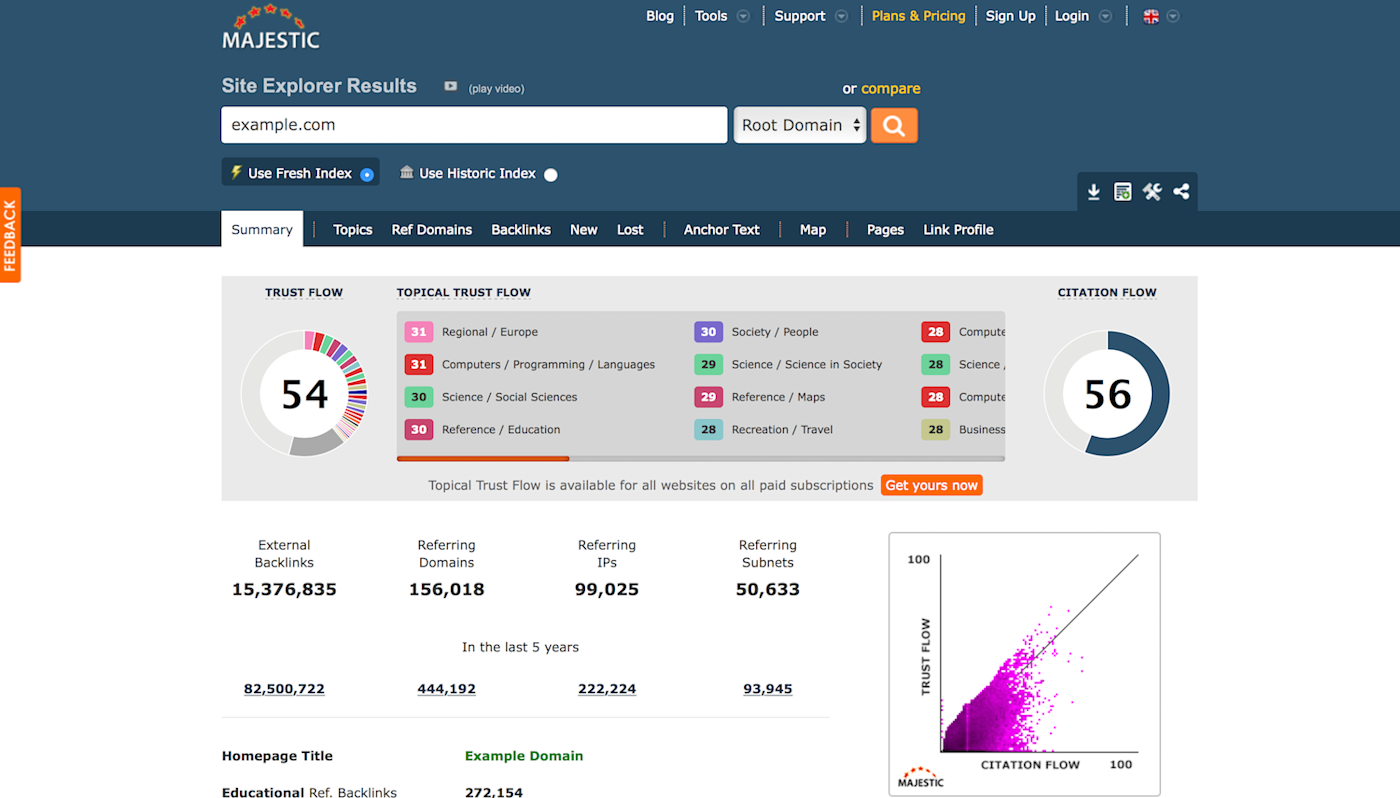Click the Science / Social Sciences topic
This screenshot has width=1400, height=798.
click(x=510, y=397)
